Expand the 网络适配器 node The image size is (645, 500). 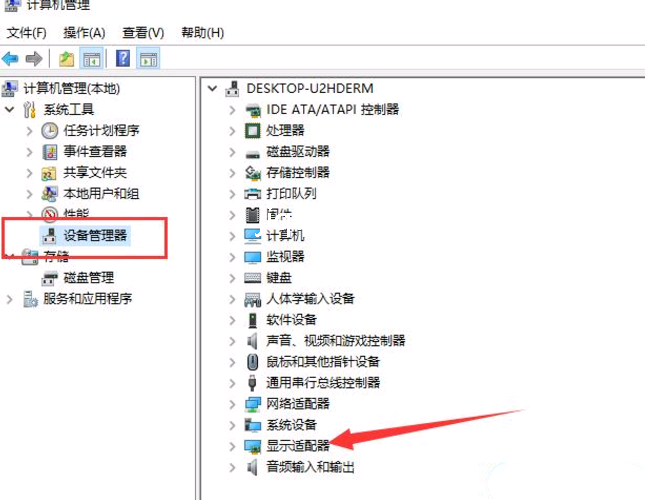[232, 404]
